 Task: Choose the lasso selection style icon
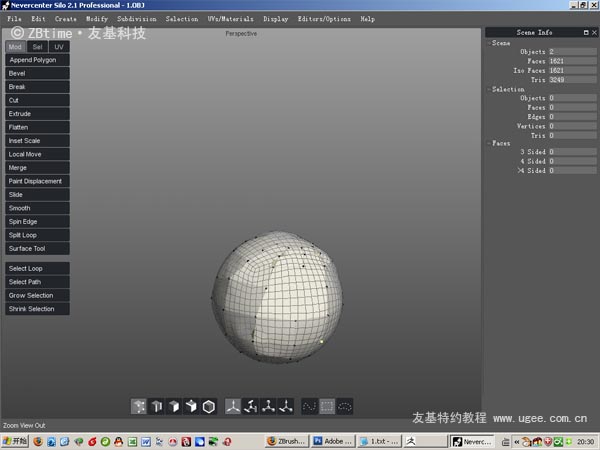pyautogui.click(x=344, y=406)
